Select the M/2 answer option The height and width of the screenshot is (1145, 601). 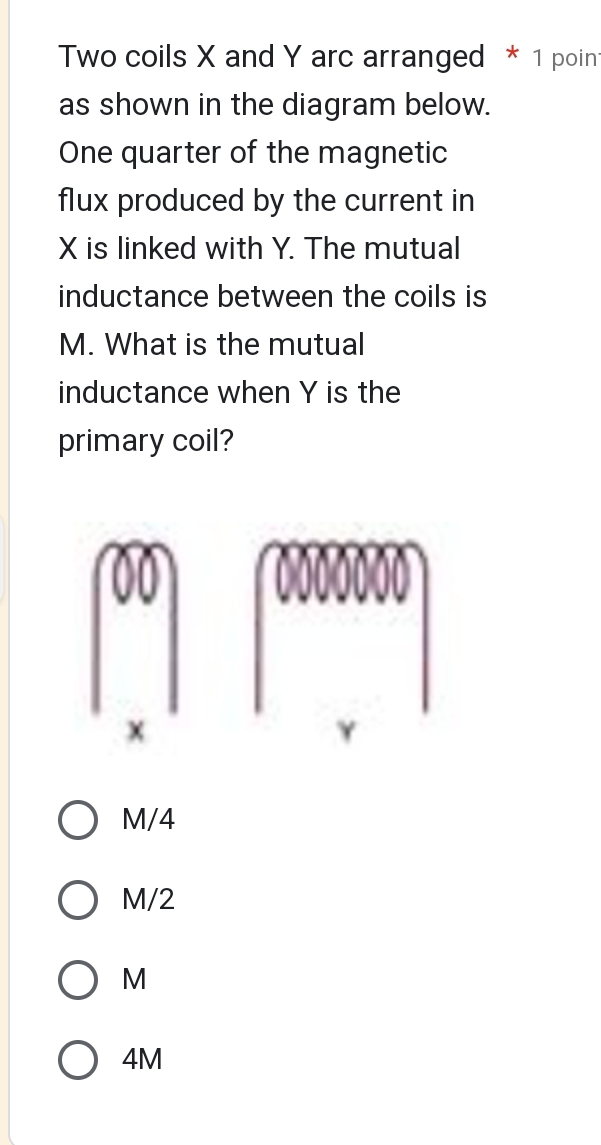(x=77, y=899)
